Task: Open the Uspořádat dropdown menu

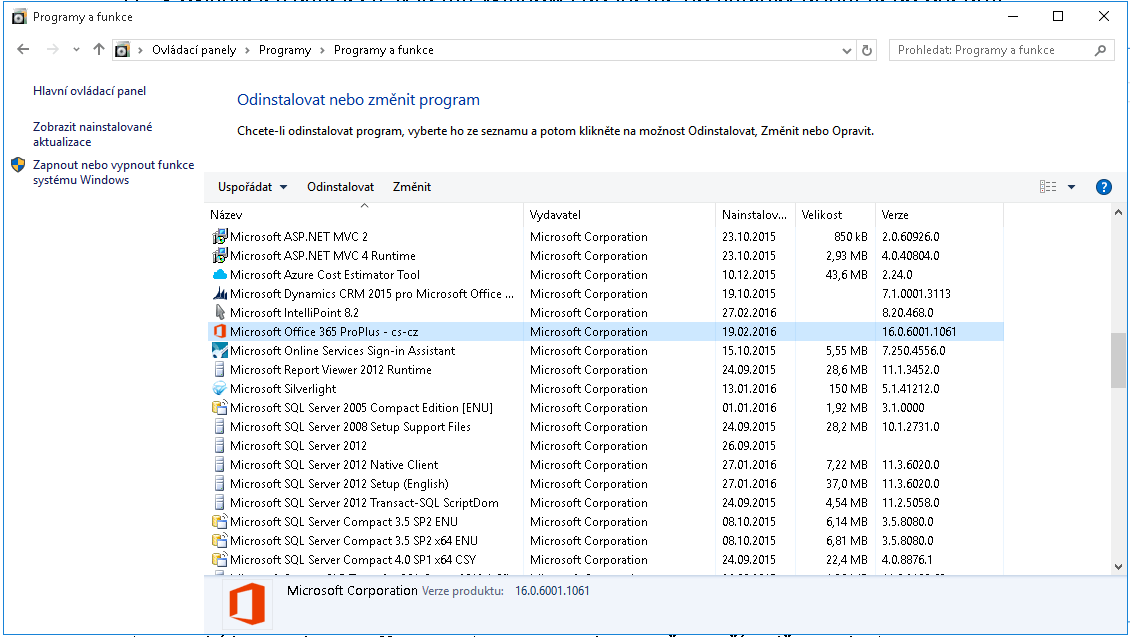Action: click(253, 187)
